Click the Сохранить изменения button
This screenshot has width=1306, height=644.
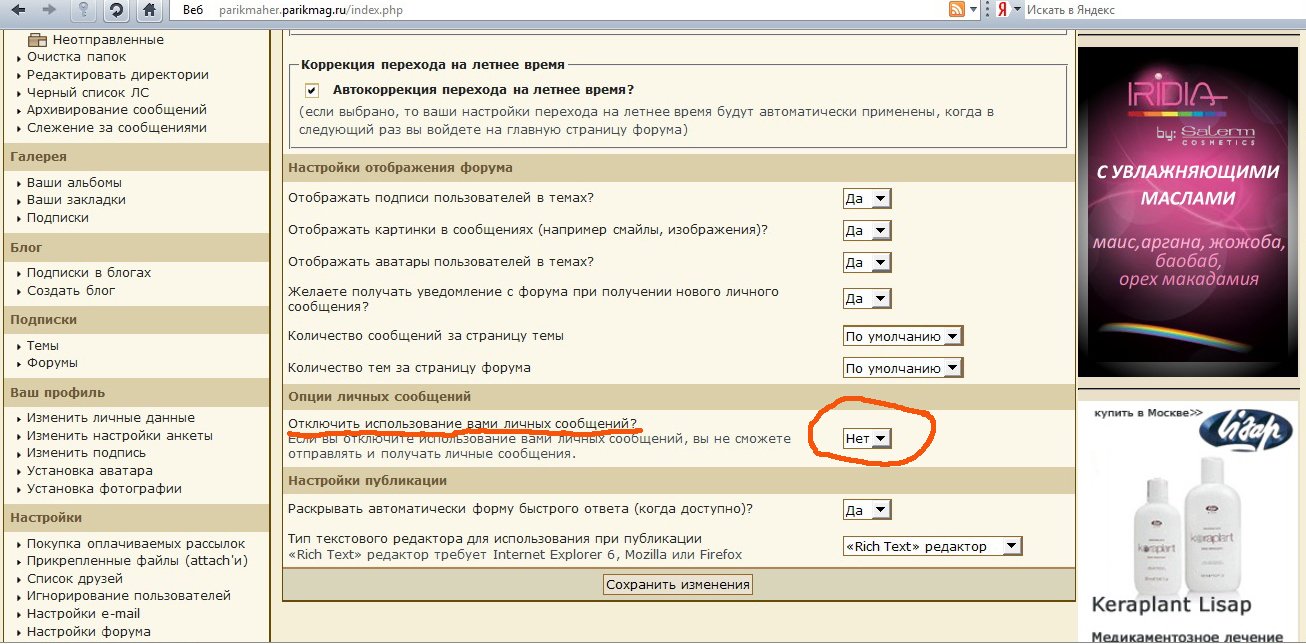click(677, 584)
